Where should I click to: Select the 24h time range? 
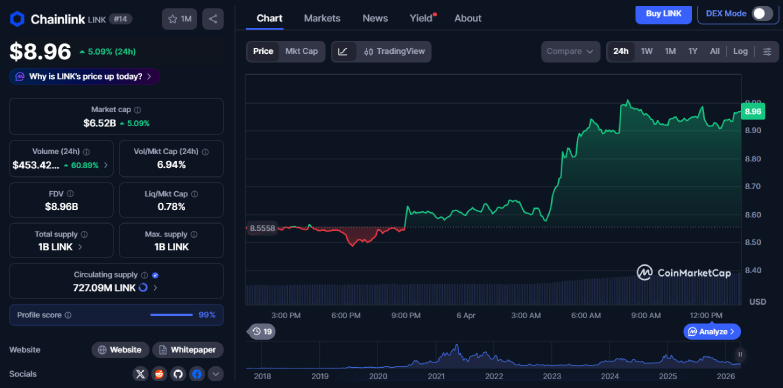[x=621, y=51]
